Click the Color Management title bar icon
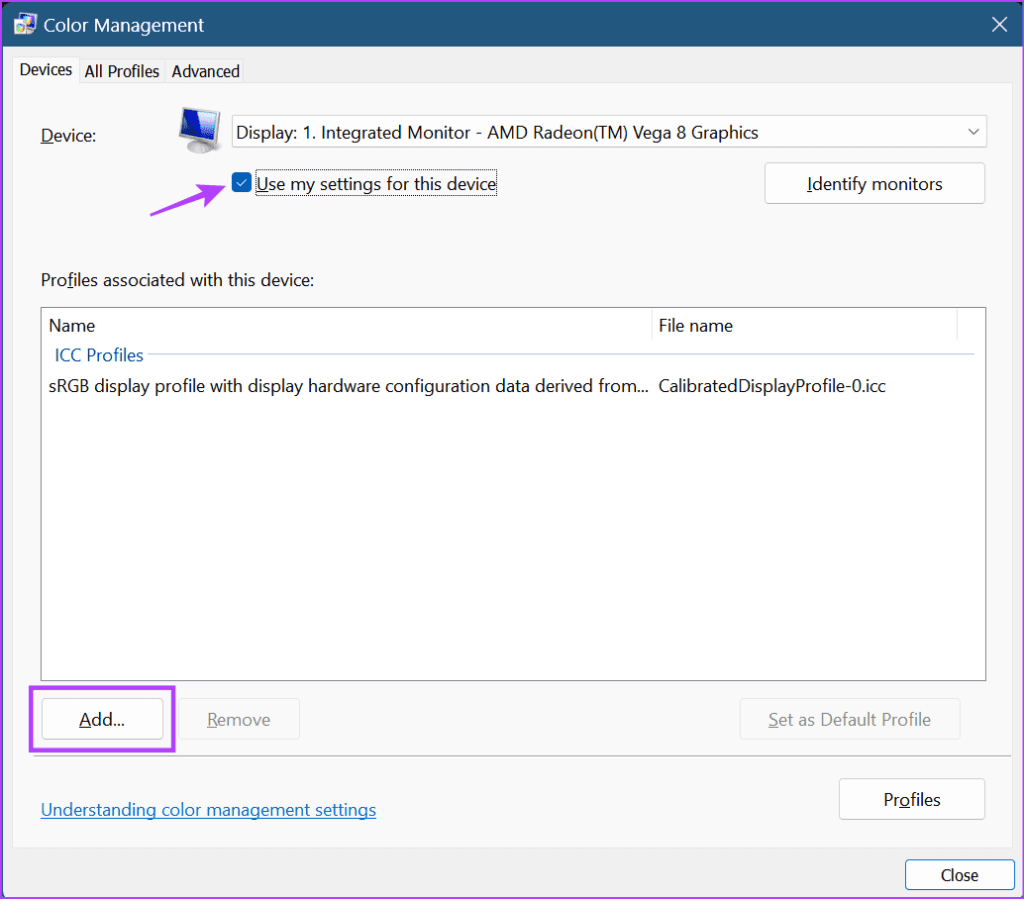 point(25,25)
